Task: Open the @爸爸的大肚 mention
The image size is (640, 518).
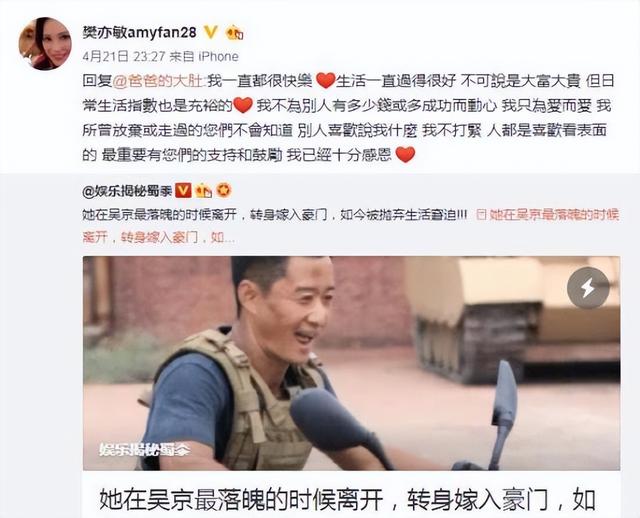Action: pyautogui.click(x=157, y=81)
